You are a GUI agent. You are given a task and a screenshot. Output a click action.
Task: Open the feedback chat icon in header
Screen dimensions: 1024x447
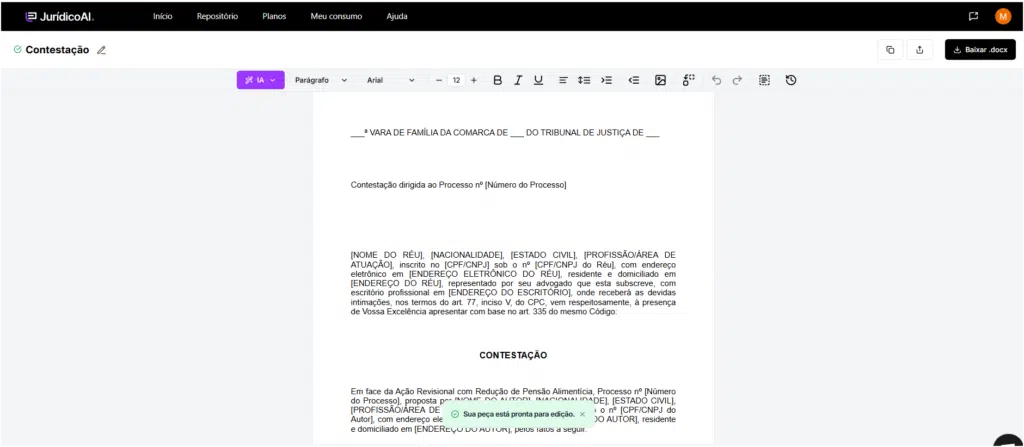(973, 16)
